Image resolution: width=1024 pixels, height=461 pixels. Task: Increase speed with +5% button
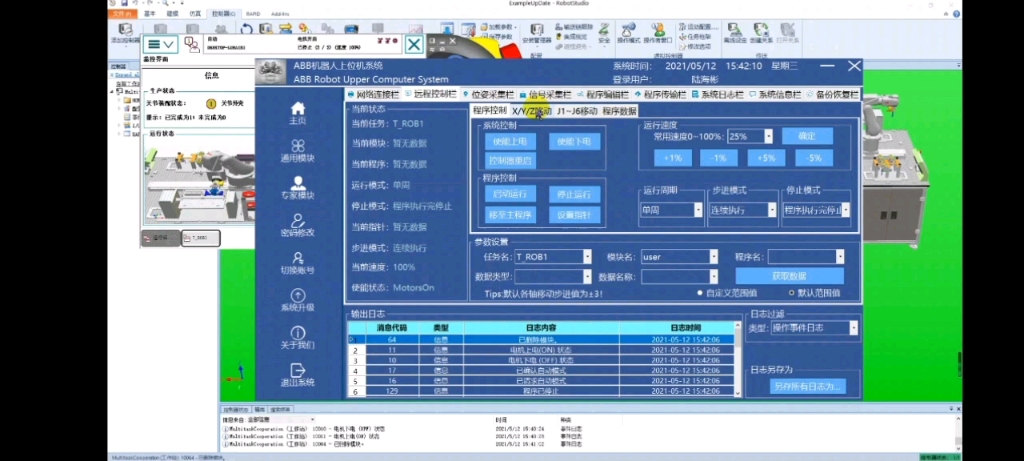click(766, 157)
